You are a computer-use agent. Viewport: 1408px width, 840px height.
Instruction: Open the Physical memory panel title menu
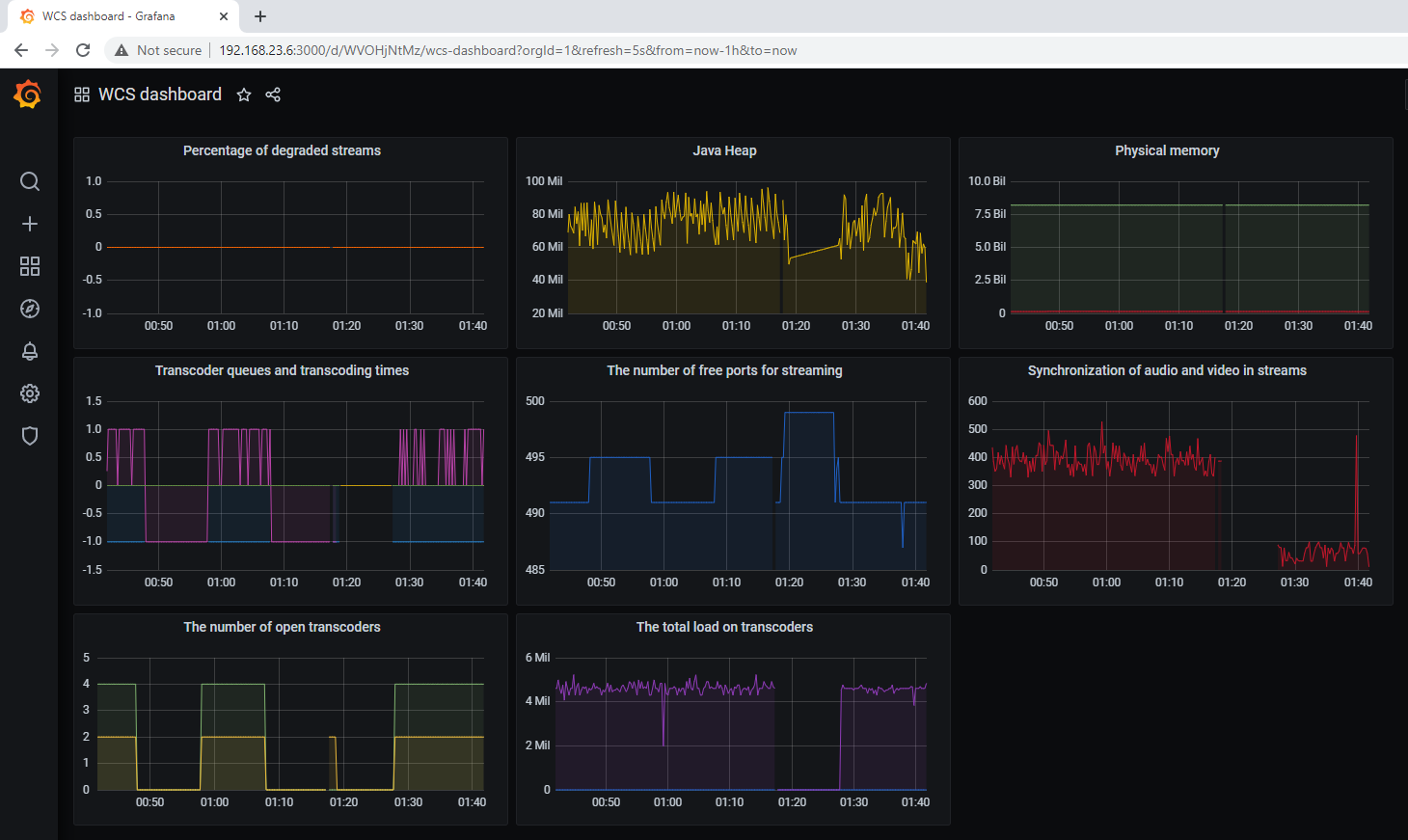click(1167, 150)
